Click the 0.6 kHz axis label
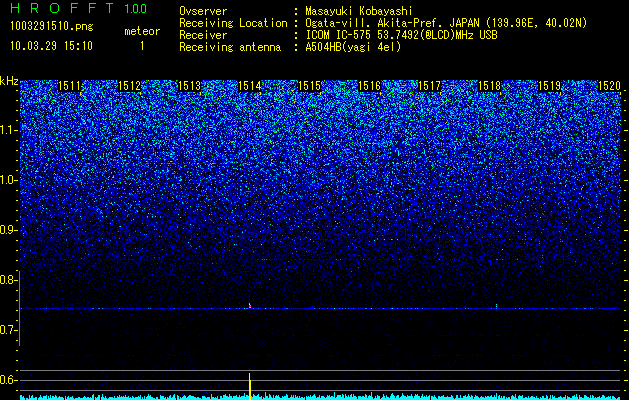629x400 pixels. point(8,380)
